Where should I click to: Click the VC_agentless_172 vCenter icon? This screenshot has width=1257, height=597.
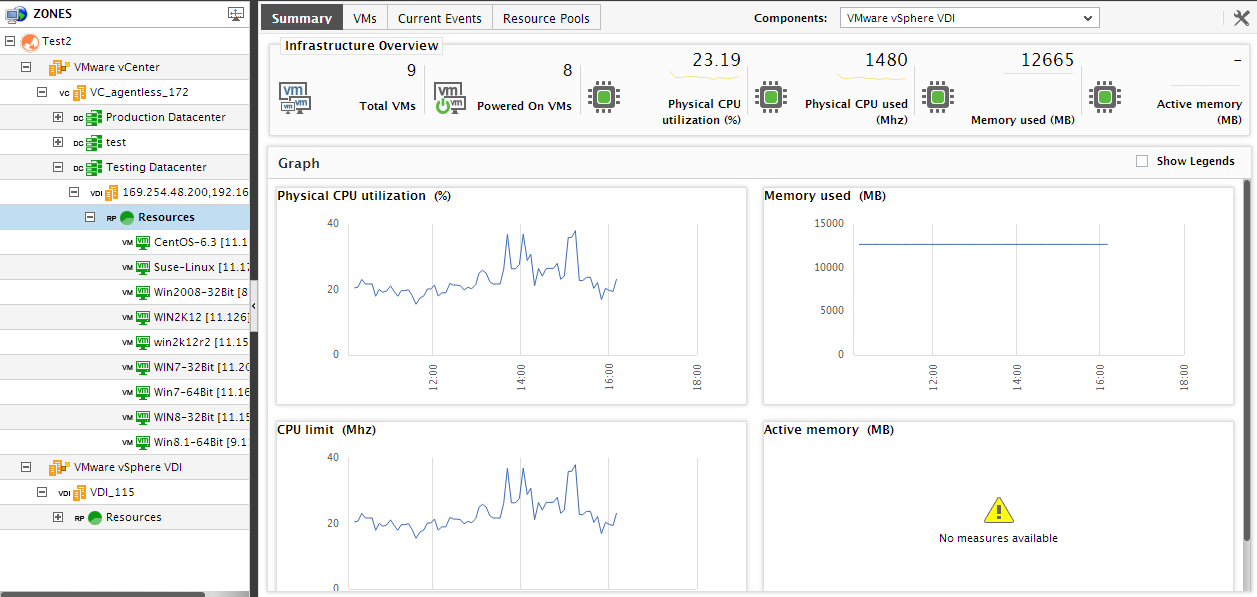coord(77,92)
